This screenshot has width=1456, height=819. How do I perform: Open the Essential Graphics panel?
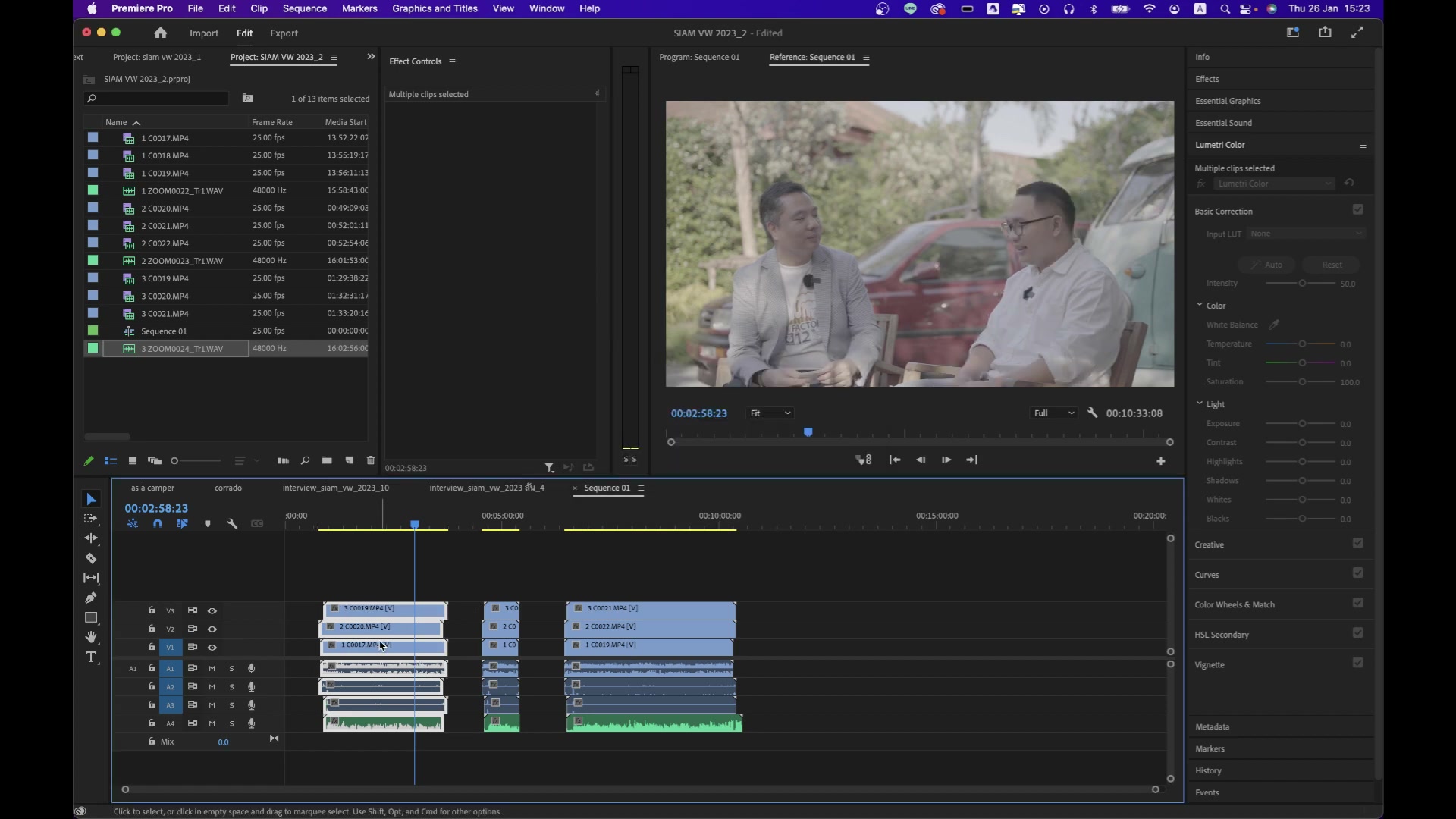(1228, 101)
